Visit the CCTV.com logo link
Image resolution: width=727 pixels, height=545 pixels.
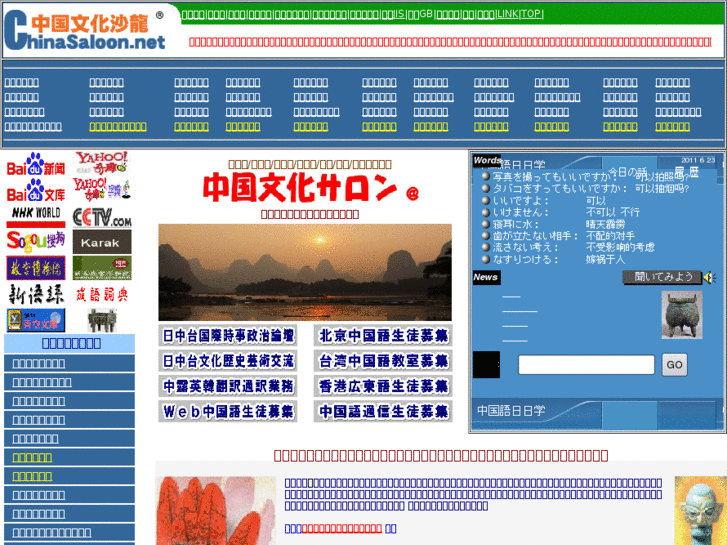(x=102, y=217)
